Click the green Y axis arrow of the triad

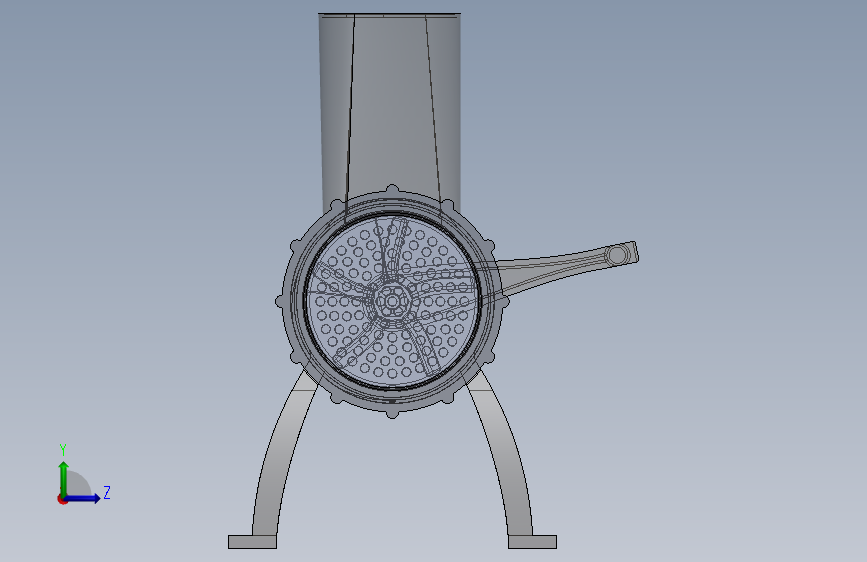64,479
